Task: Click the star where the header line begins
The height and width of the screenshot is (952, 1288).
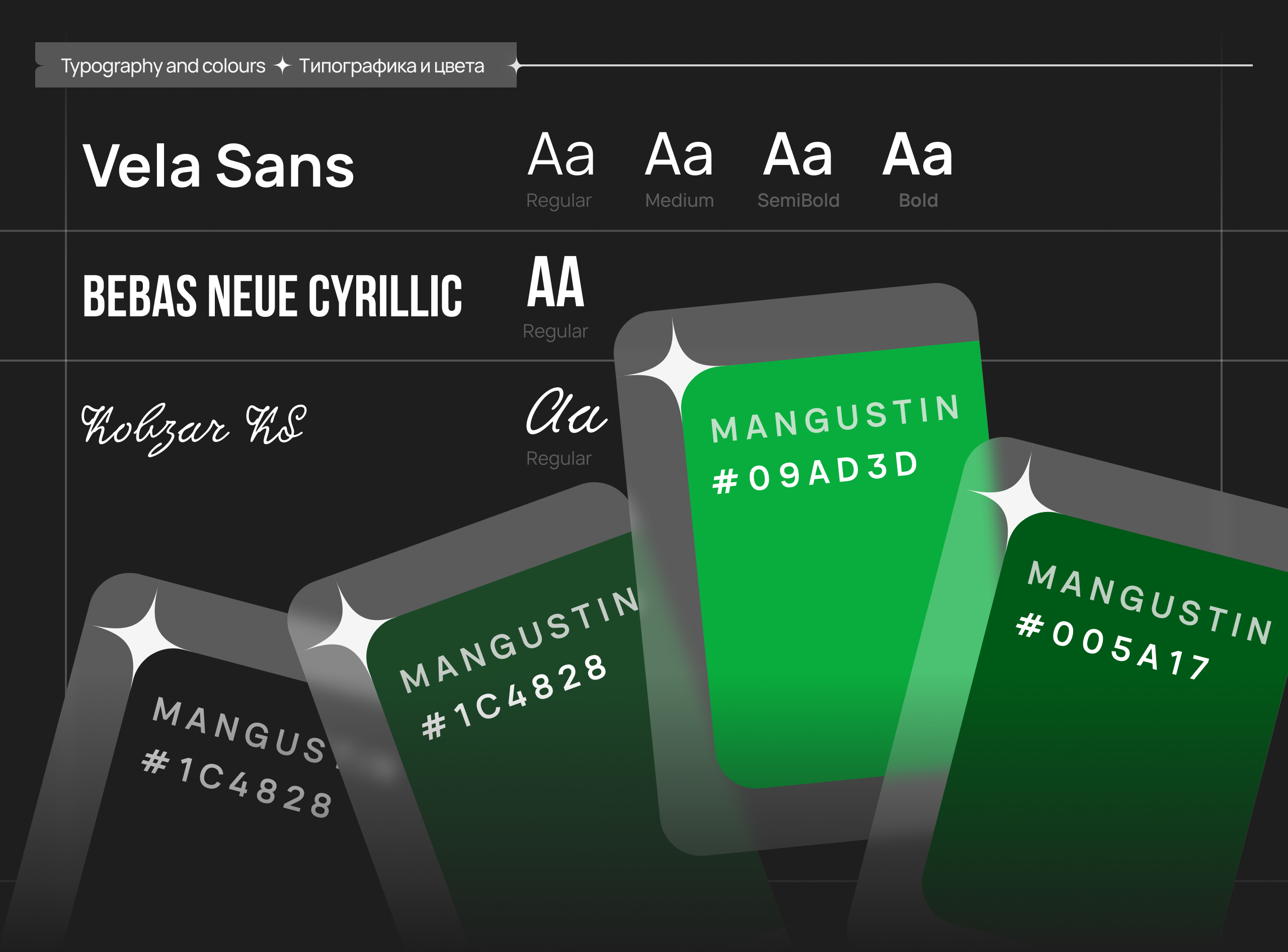Action: 517,66
